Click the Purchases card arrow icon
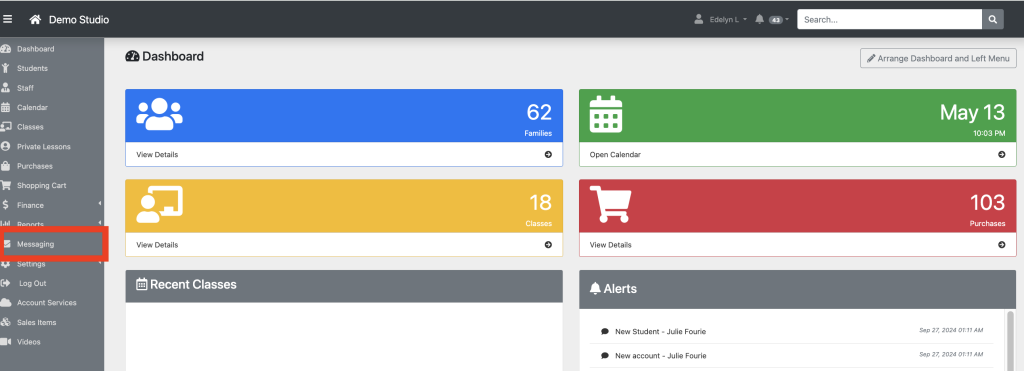Screen dimensions: 1024x371 tap(1002, 245)
